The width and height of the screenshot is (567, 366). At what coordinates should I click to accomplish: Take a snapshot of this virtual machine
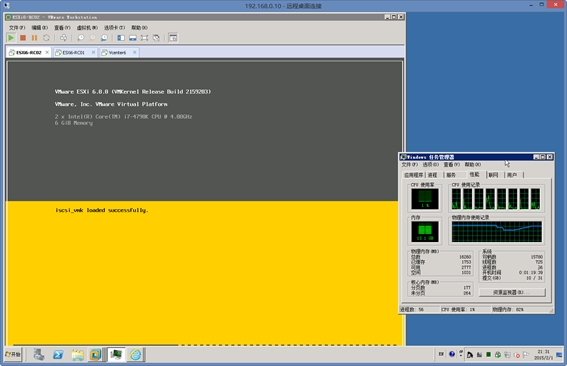pos(81,38)
